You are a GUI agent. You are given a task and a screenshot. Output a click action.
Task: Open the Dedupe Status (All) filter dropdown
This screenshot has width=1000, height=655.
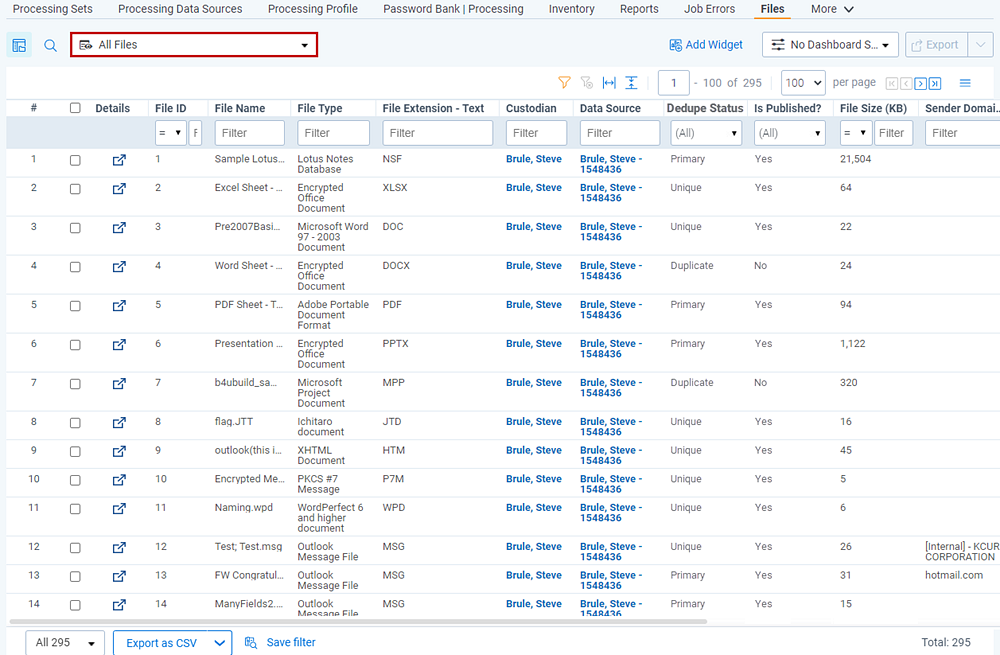point(705,133)
